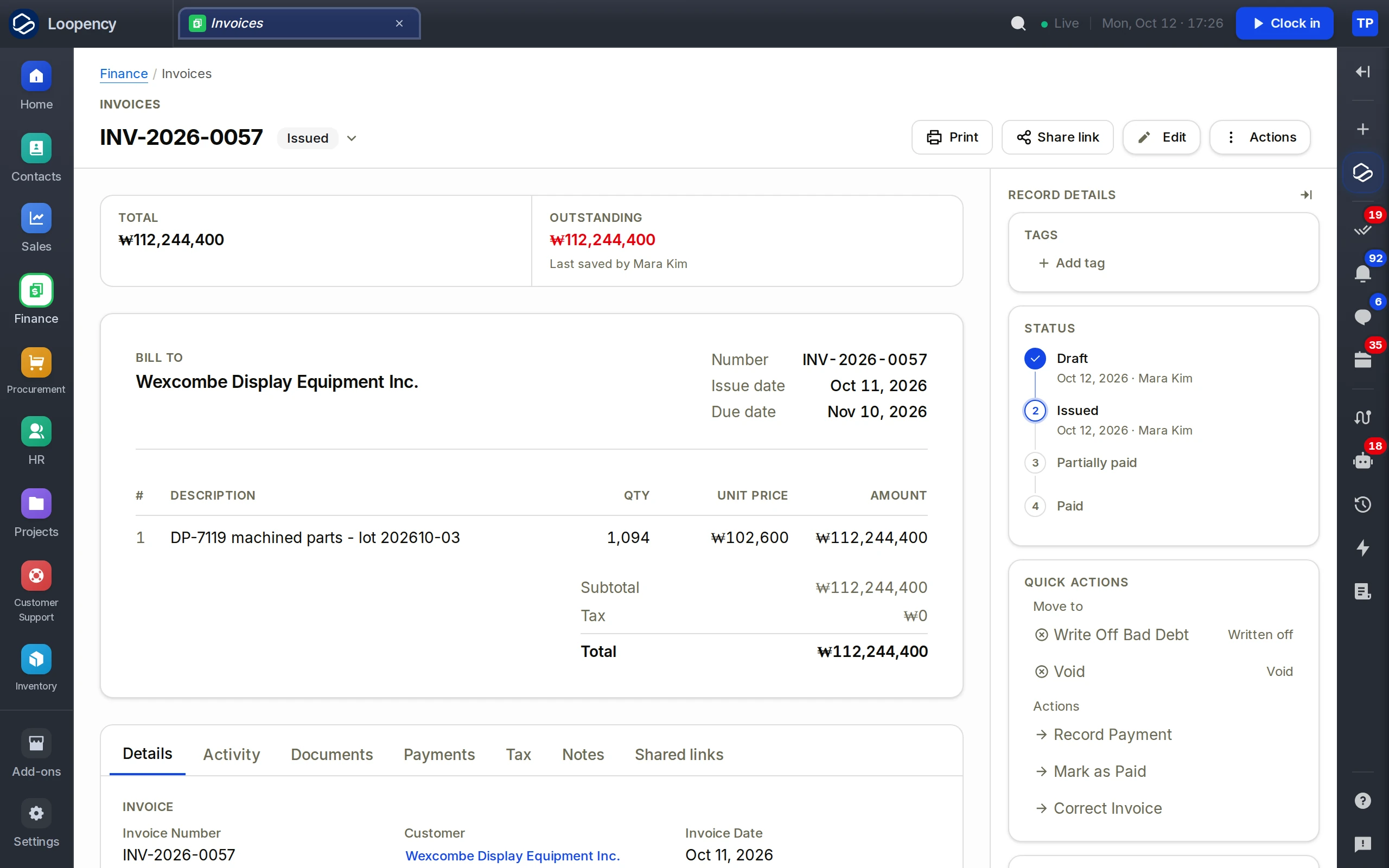1389x868 pixels.
Task: Open the Sales module
Action: tap(36, 228)
